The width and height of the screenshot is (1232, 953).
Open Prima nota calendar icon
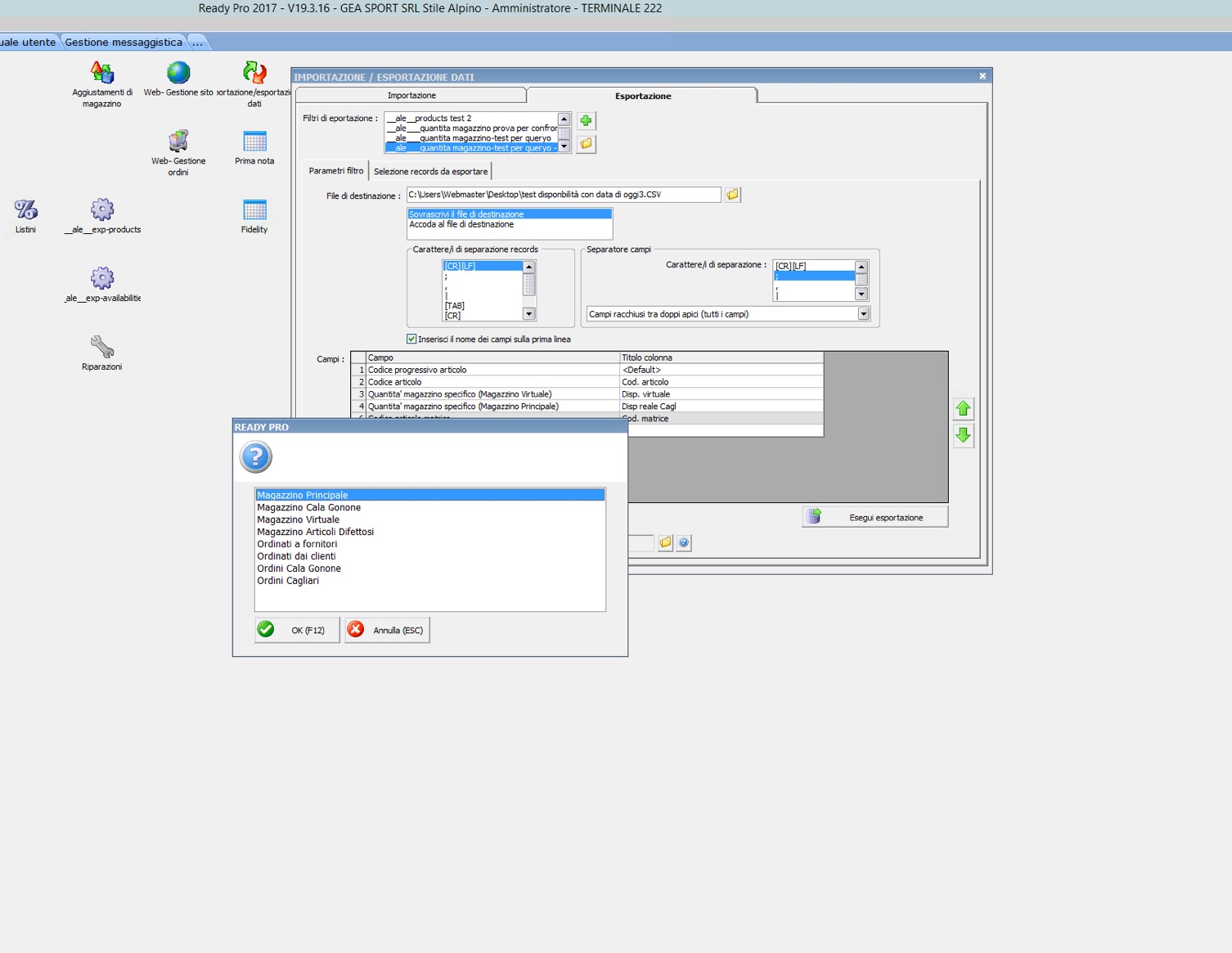(254, 141)
